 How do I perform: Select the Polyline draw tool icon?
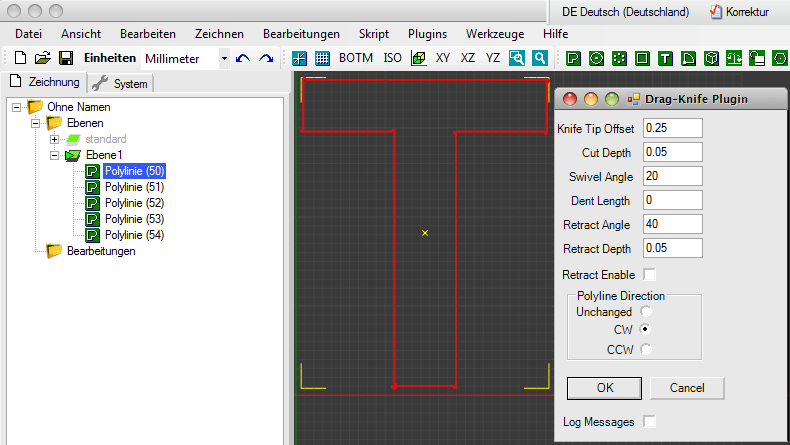click(573, 58)
